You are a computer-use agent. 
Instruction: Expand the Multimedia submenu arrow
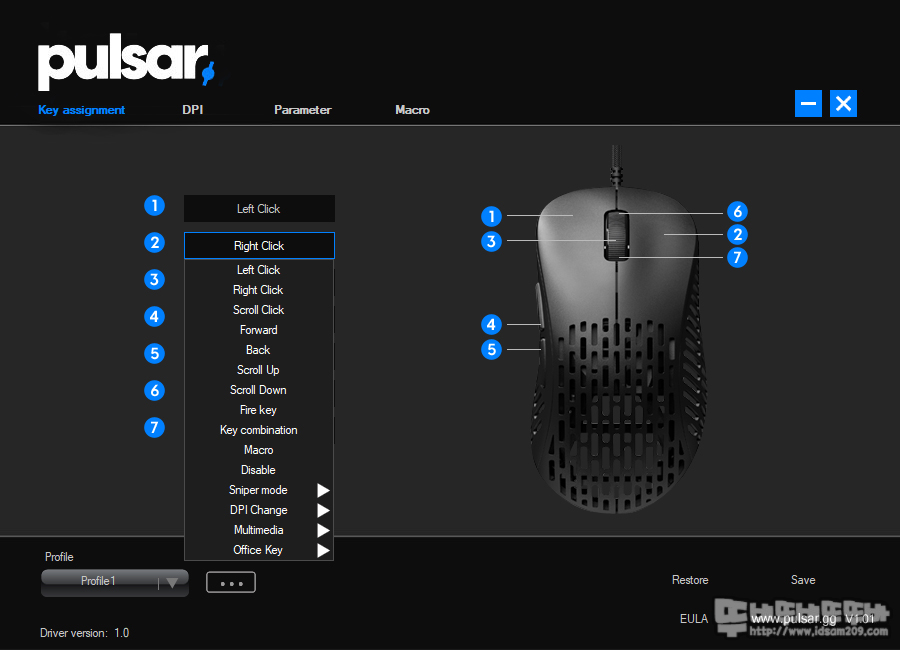tap(323, 530)
